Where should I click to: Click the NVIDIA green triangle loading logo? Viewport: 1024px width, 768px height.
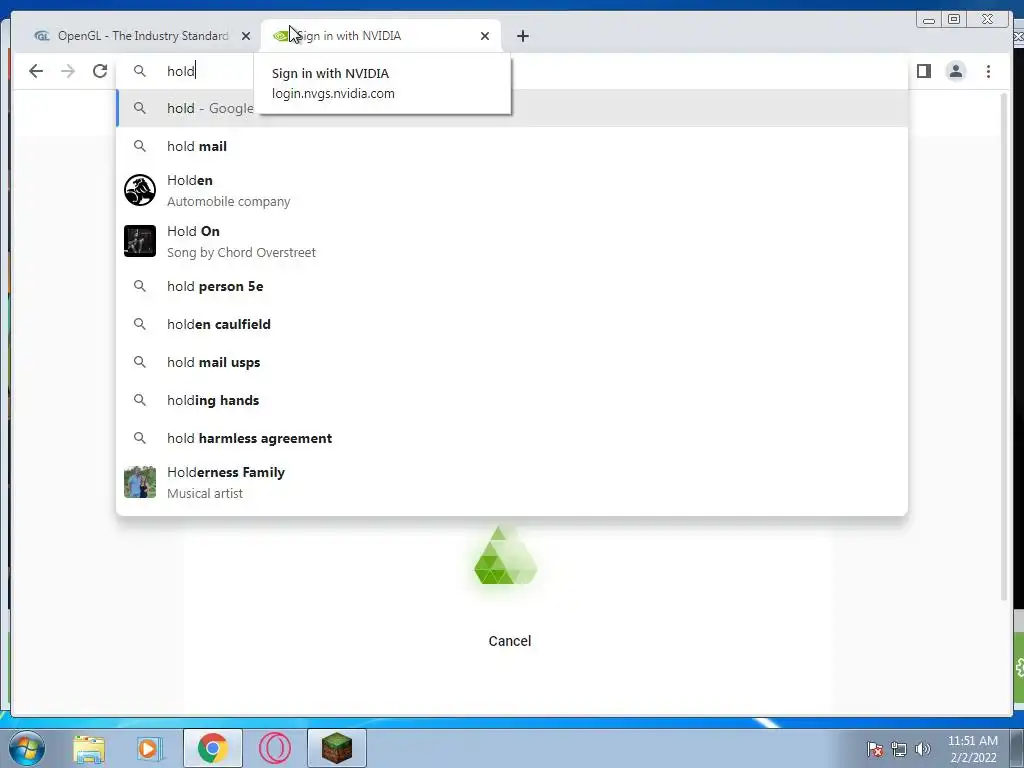point(505,556)
